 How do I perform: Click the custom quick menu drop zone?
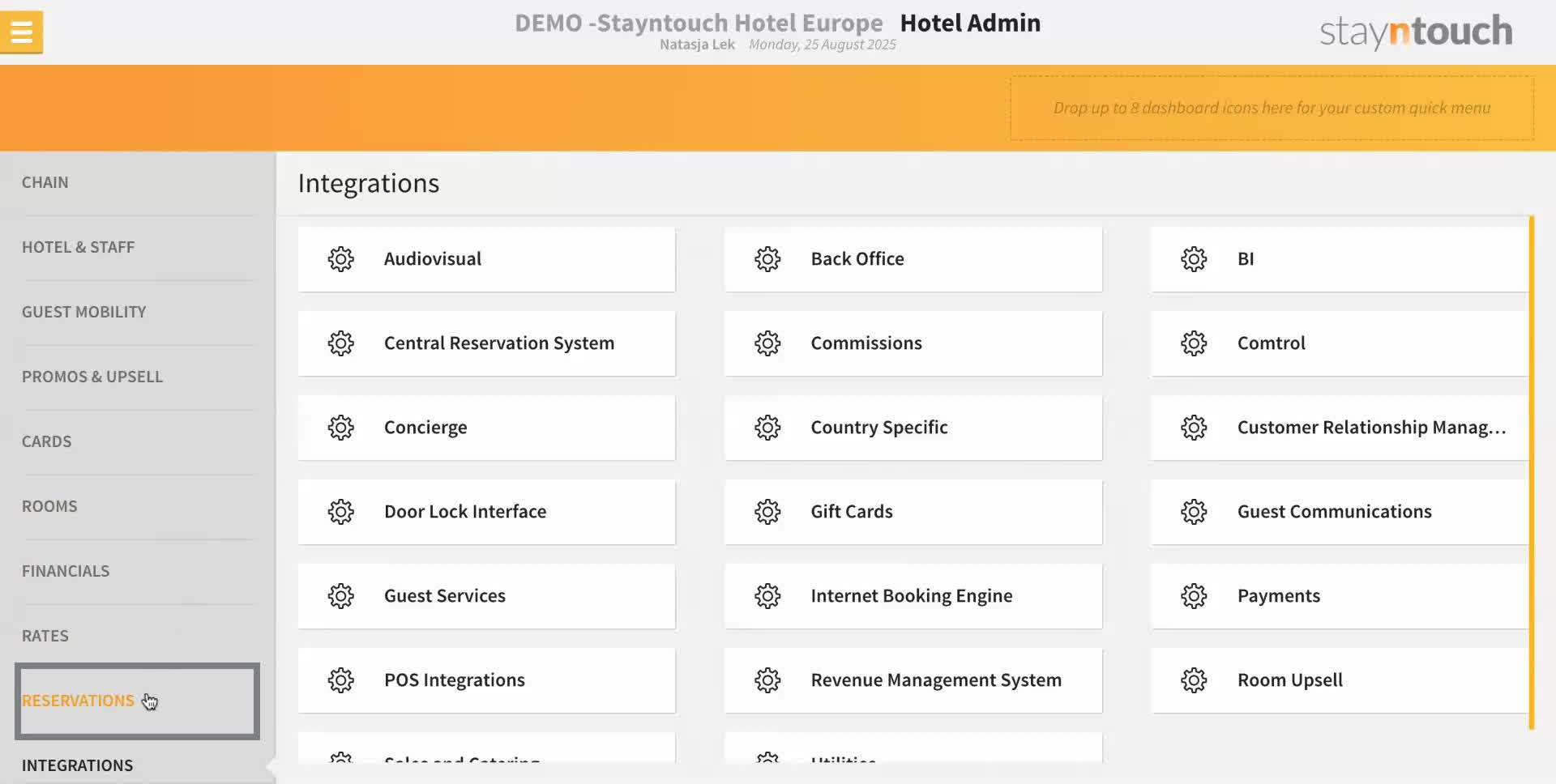1272,108
